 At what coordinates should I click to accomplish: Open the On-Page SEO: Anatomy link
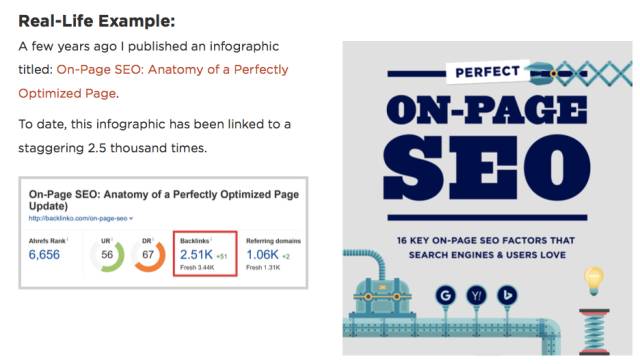pyautogui.click(x=172, y=70)
